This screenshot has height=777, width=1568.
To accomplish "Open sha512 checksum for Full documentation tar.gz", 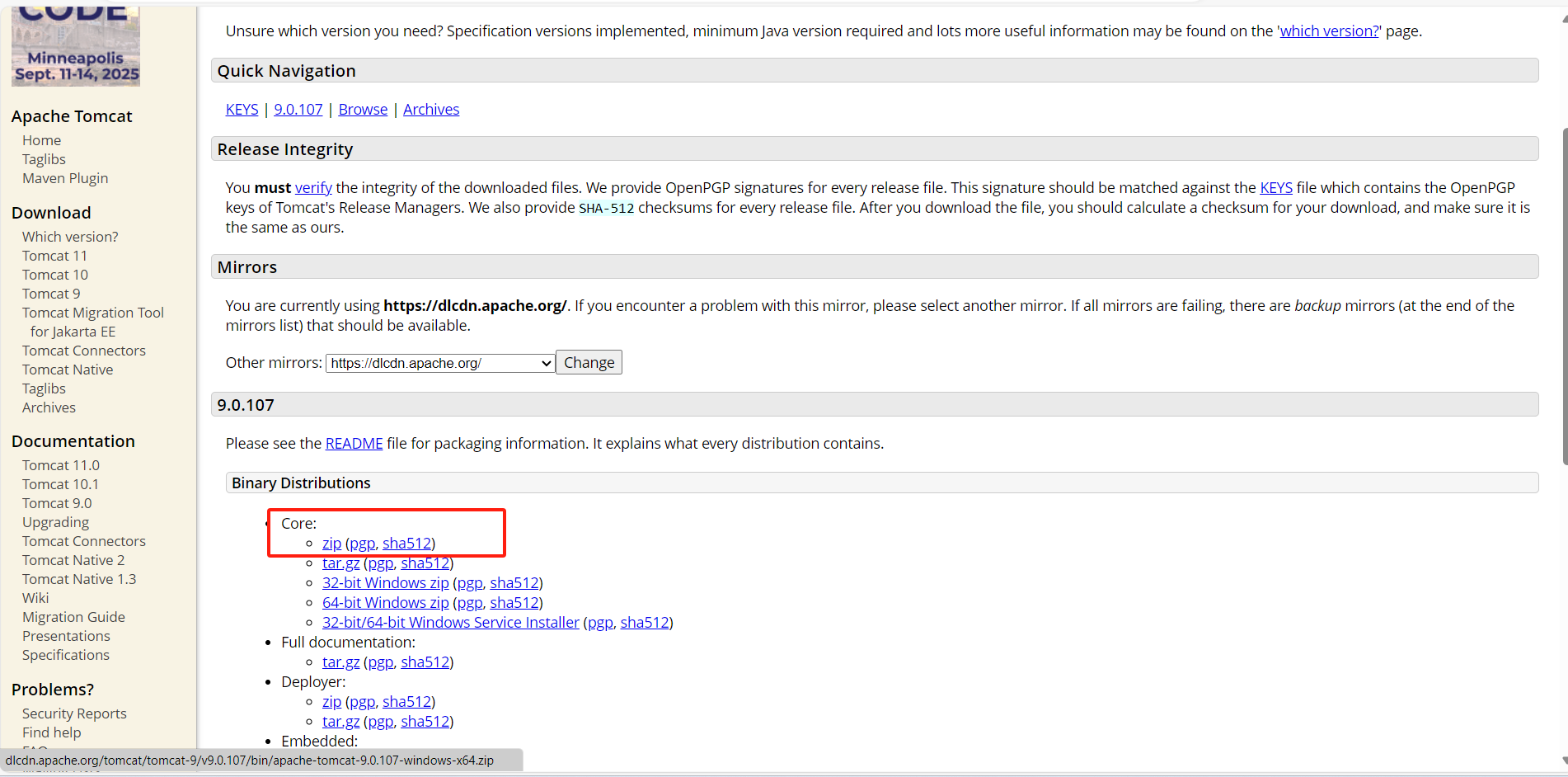I will coord(425,662).
